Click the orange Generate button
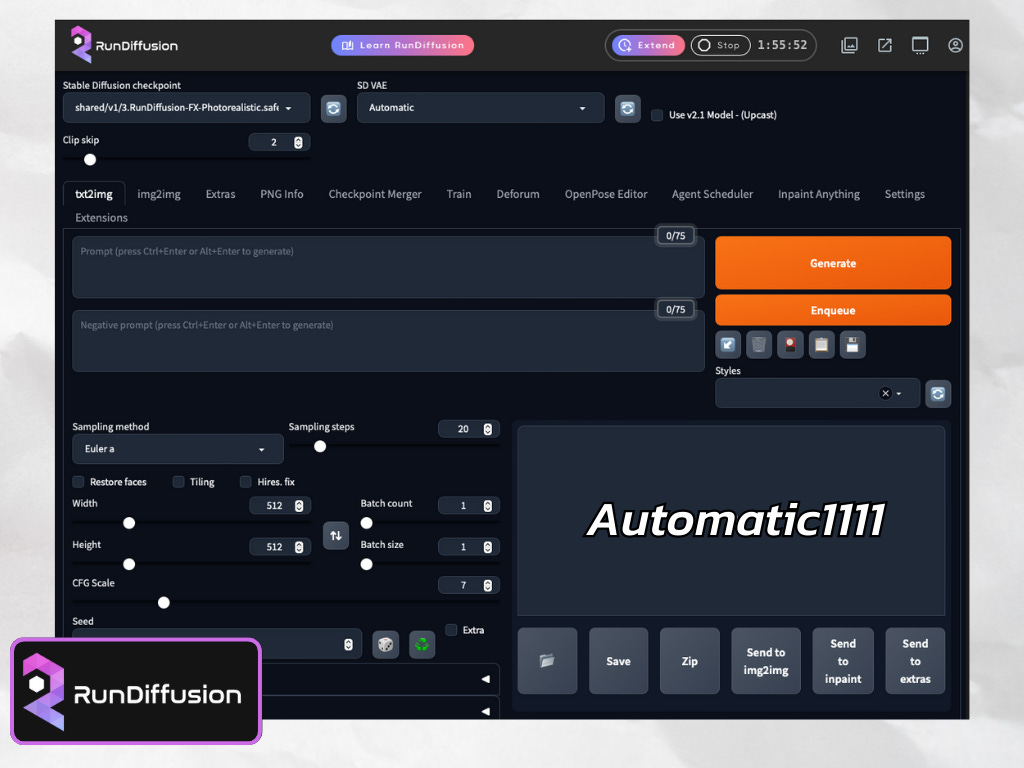 (833, 262)
